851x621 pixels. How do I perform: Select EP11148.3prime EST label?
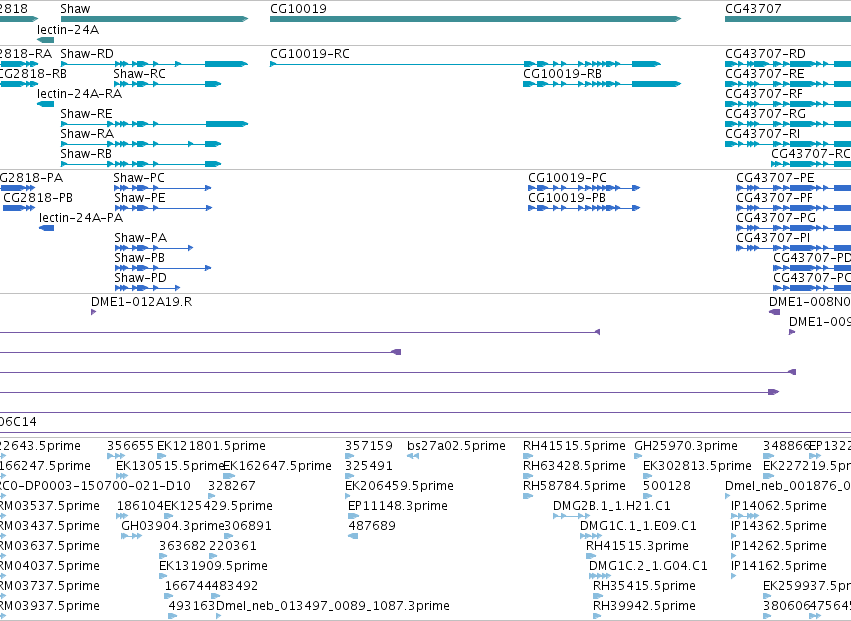398,506
